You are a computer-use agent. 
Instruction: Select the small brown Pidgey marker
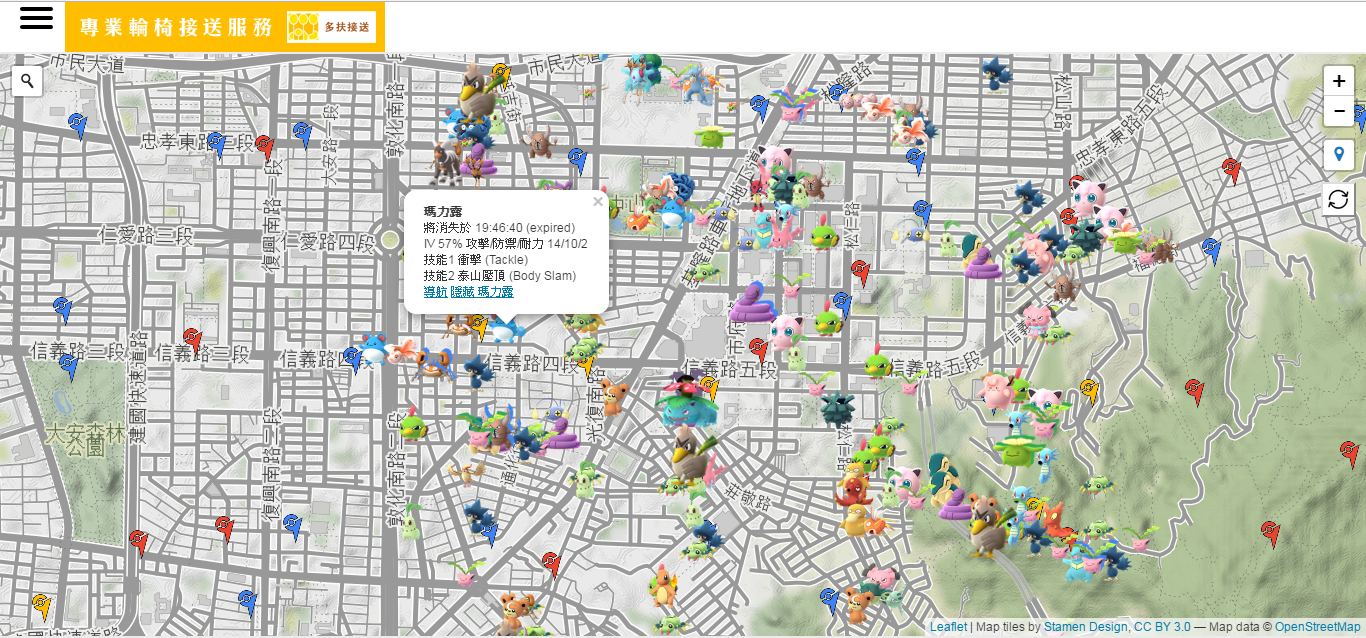pyautogui.click(x=467, y=472)
